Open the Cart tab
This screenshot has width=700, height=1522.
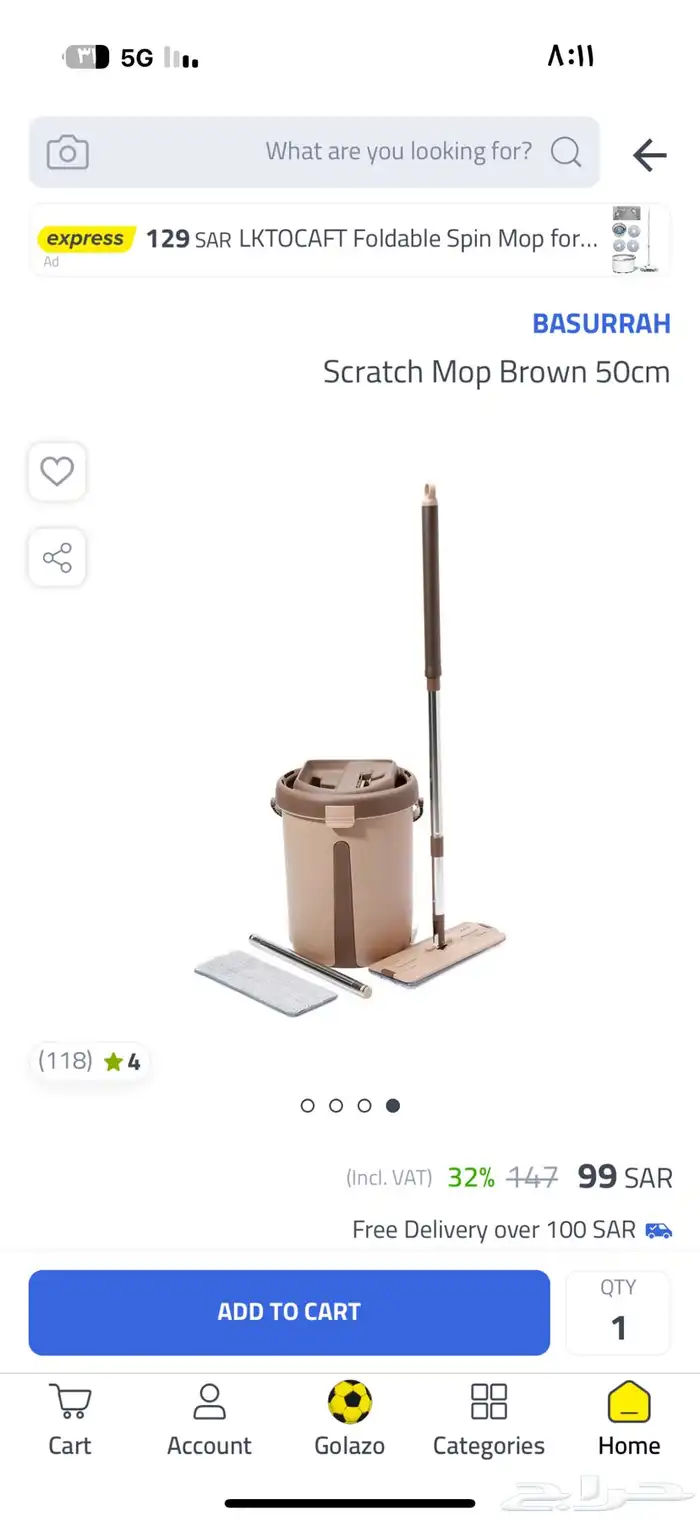70,1419
